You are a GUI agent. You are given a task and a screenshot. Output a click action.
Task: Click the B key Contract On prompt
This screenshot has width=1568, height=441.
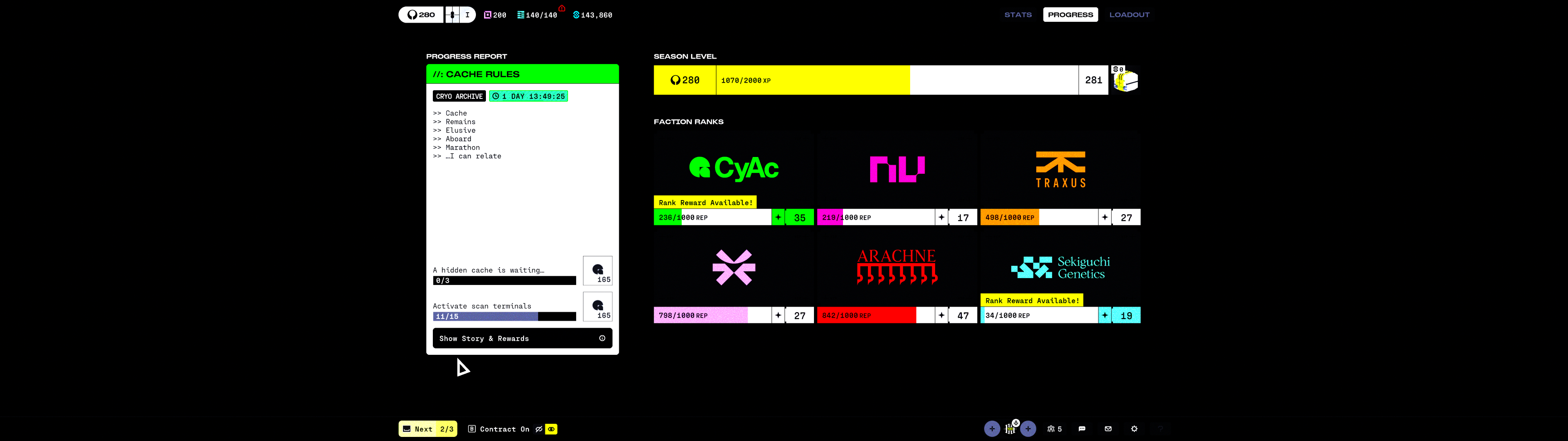tap(499, 429)
